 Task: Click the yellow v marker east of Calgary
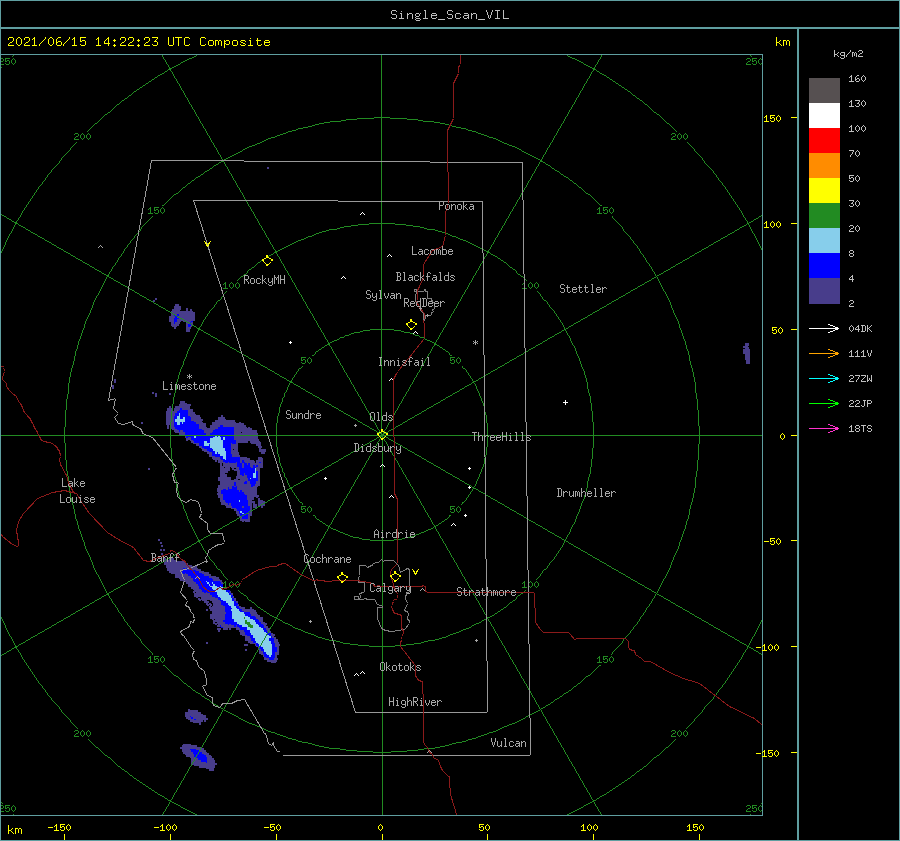pos(415,572)
